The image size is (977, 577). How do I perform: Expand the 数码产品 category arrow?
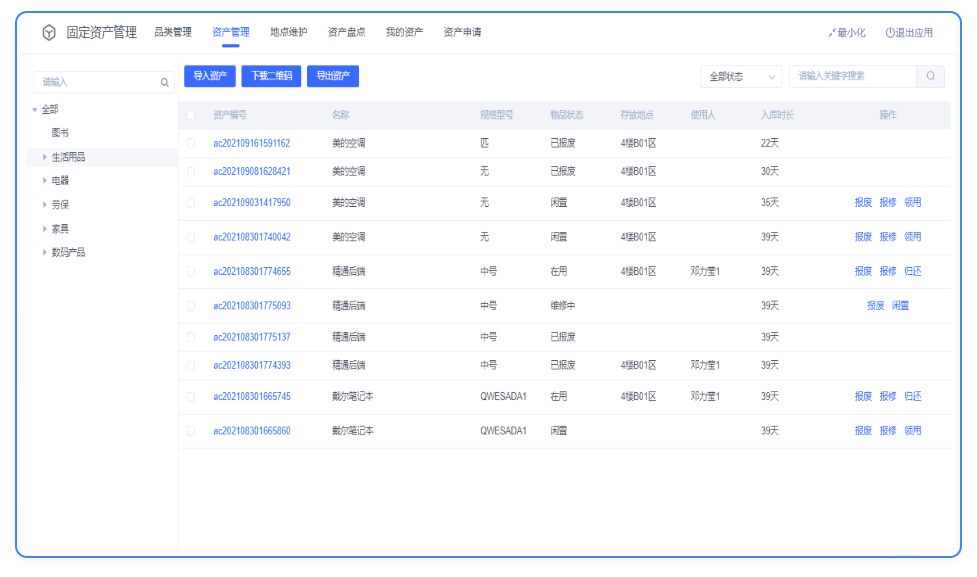[45, 253]
